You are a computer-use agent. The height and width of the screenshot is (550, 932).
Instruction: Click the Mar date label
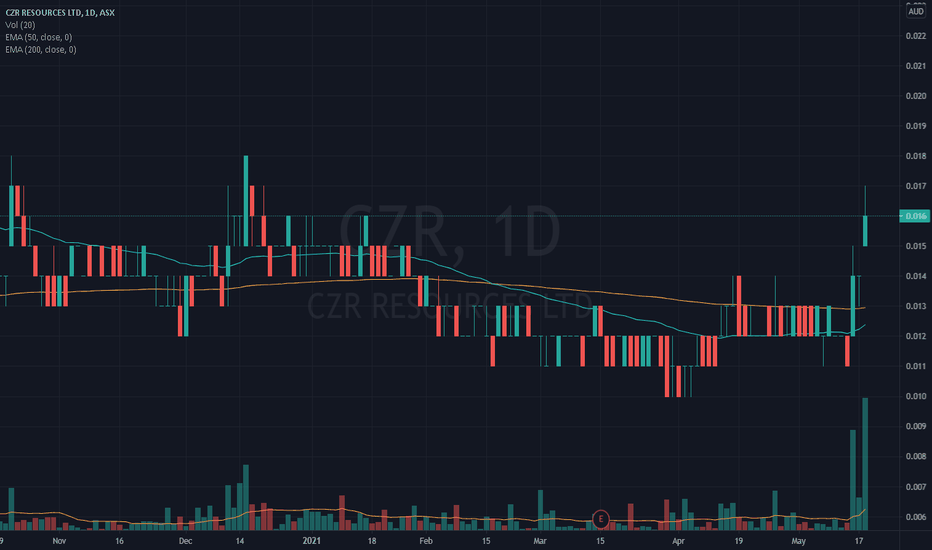pos(540,541)
